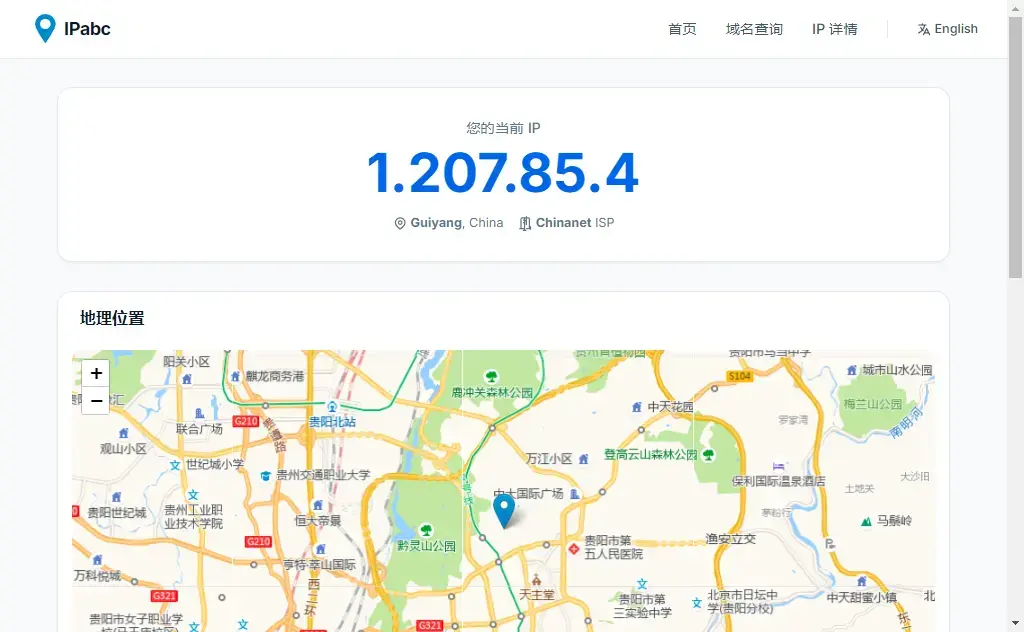Click the 万科悦城 map label
Viewport: 1024px width, 632px height.
pyautogui.click(x=97, y=575)
